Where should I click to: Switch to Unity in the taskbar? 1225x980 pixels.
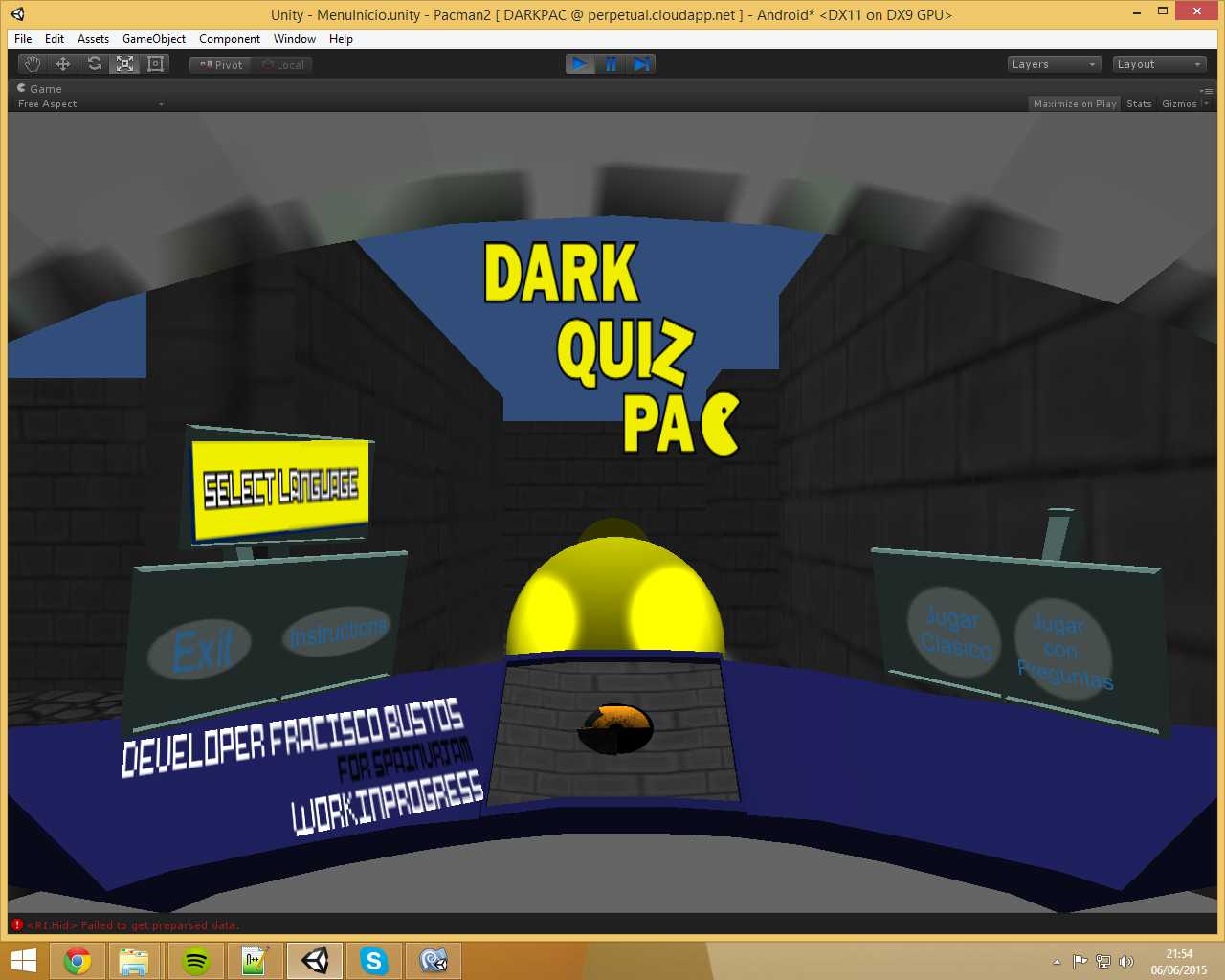tap(315, 961)
